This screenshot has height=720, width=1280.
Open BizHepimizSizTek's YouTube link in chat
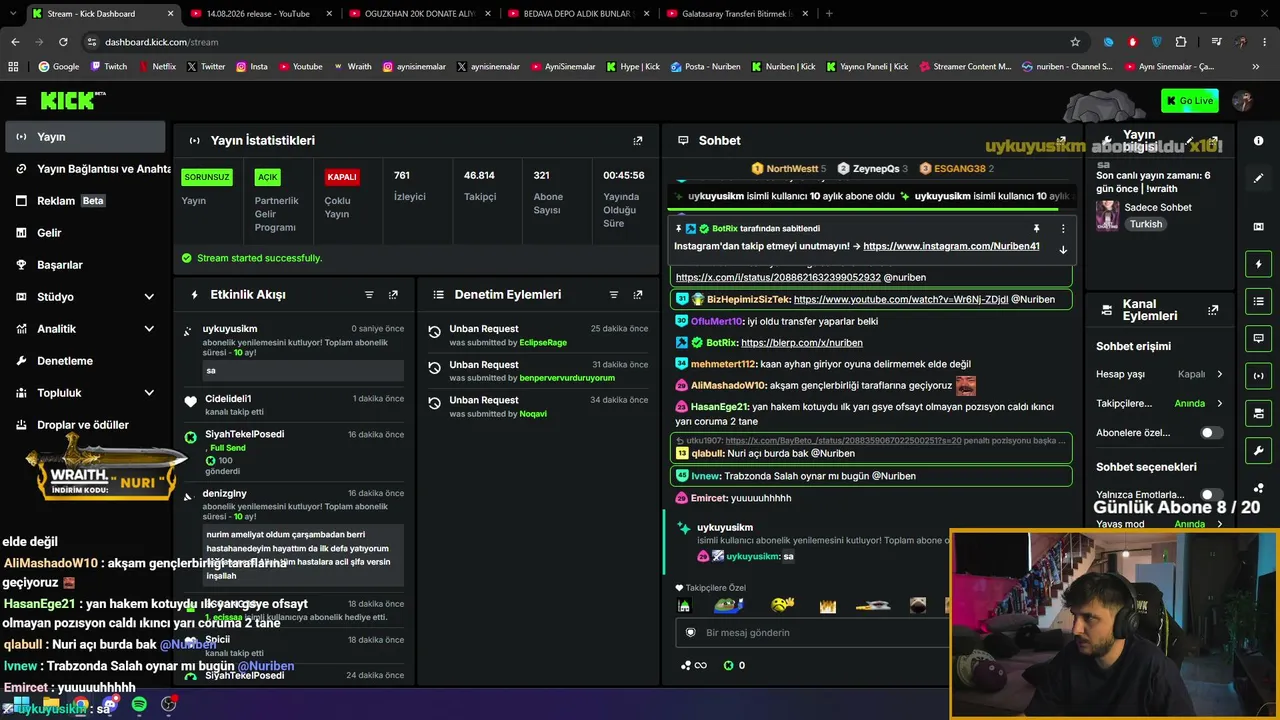tap(900, 299)
